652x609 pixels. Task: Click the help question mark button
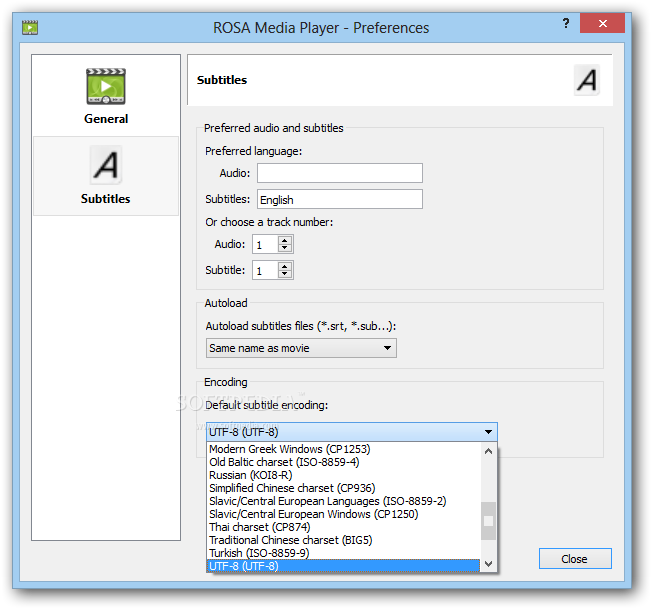566,23
